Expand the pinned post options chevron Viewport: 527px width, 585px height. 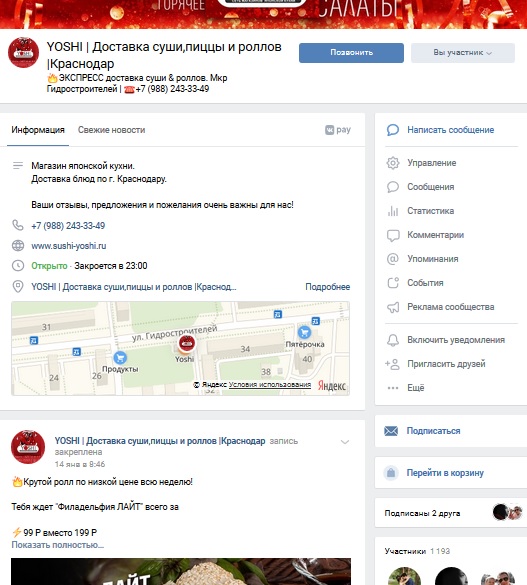pos(345,442)
